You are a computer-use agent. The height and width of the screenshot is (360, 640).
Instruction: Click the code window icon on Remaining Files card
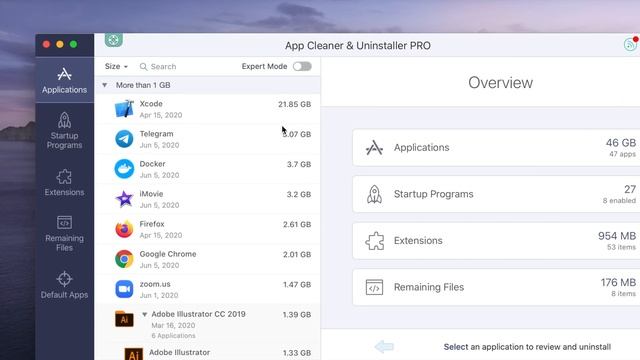(374, 287)
